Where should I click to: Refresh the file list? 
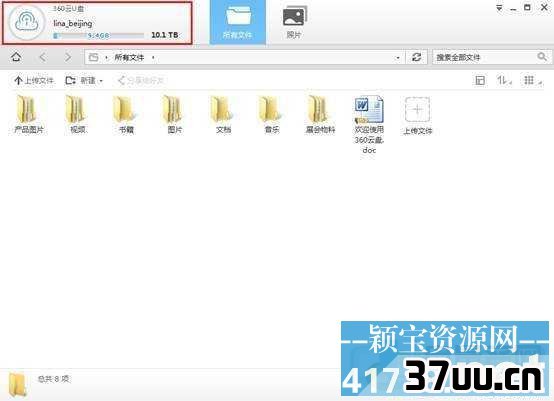(x=417, y=57)
